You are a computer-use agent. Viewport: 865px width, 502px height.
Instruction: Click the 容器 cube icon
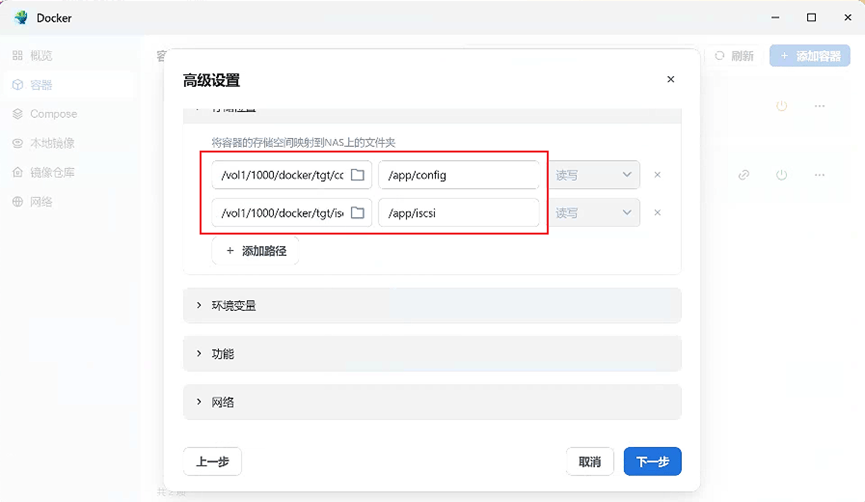pyautogui.click(x=18, y=84)
